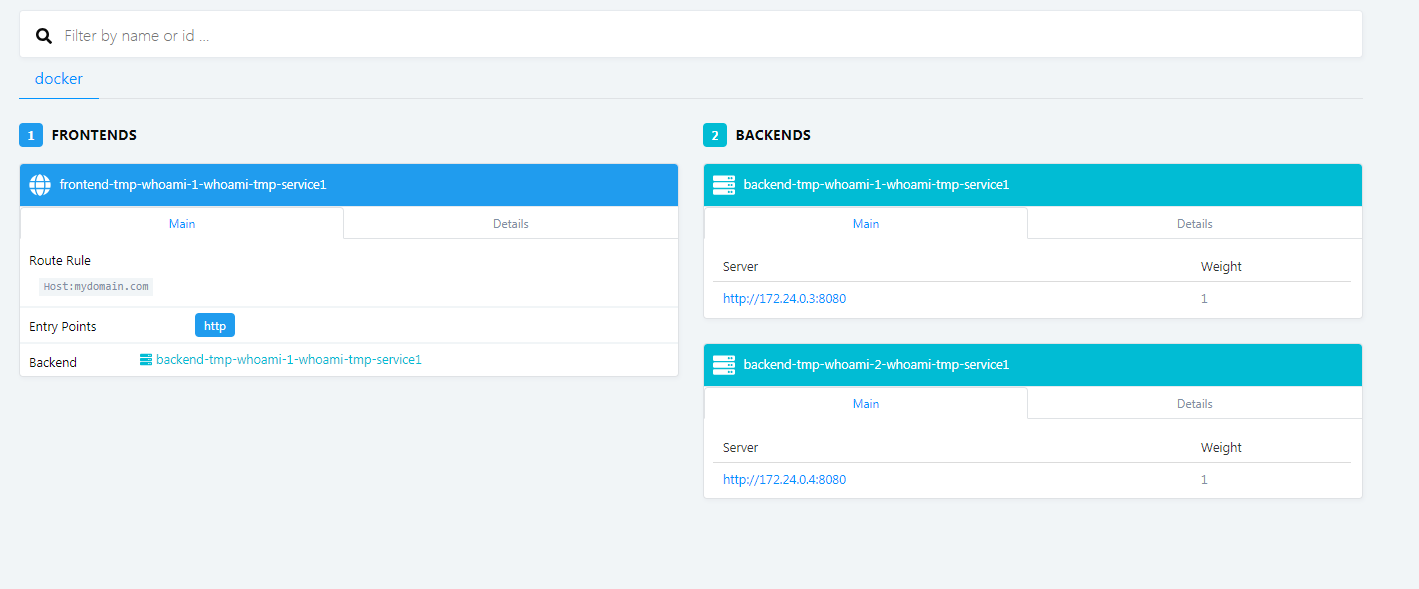1419x589 pixels.
Task: Click the globe icon on the frontend card
Action: [40, 184]
